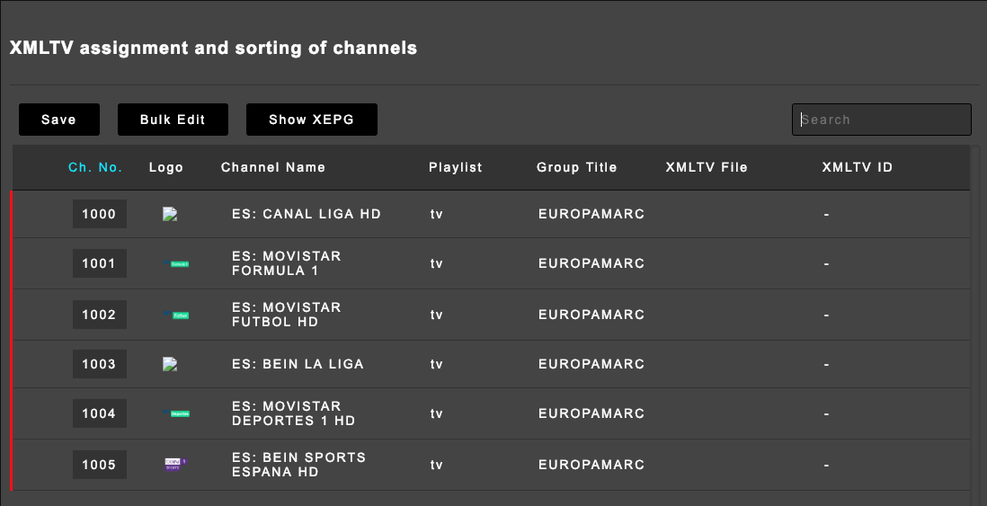This screenshot has height=506, width=987.
Task: Sort by Playlist column header
Action: (x=455, y=168)
